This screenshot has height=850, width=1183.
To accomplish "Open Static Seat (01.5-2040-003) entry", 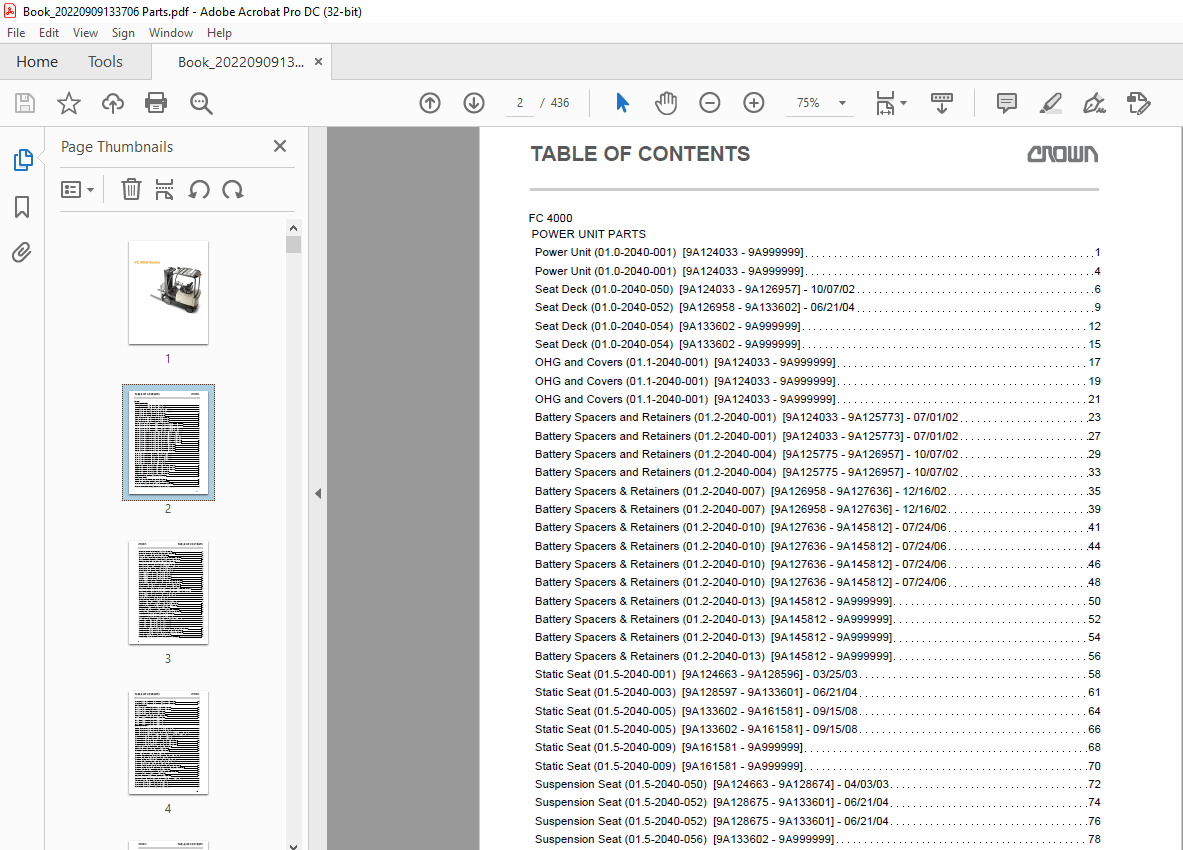I will [818, 692].
